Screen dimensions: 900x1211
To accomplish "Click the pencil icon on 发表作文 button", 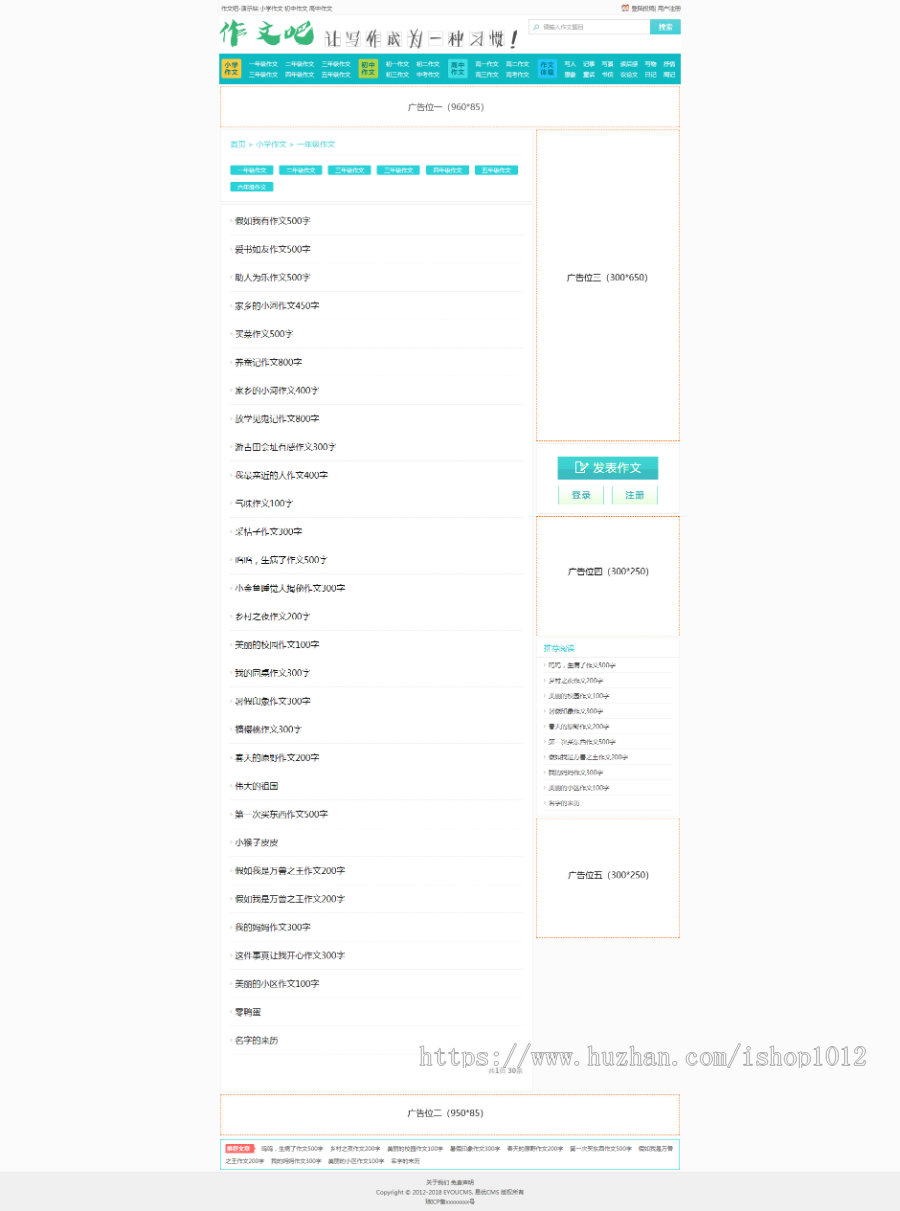I will click(x=582, y=466).
